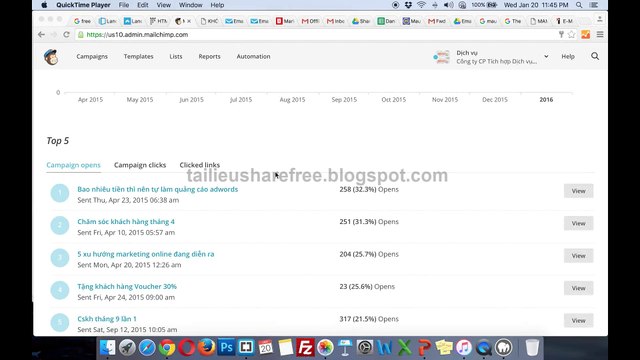This screenshot has width=640, height=360.
Task: Launch Firefox from the dock
Action: pyautogui.click(x=207, y=347)
